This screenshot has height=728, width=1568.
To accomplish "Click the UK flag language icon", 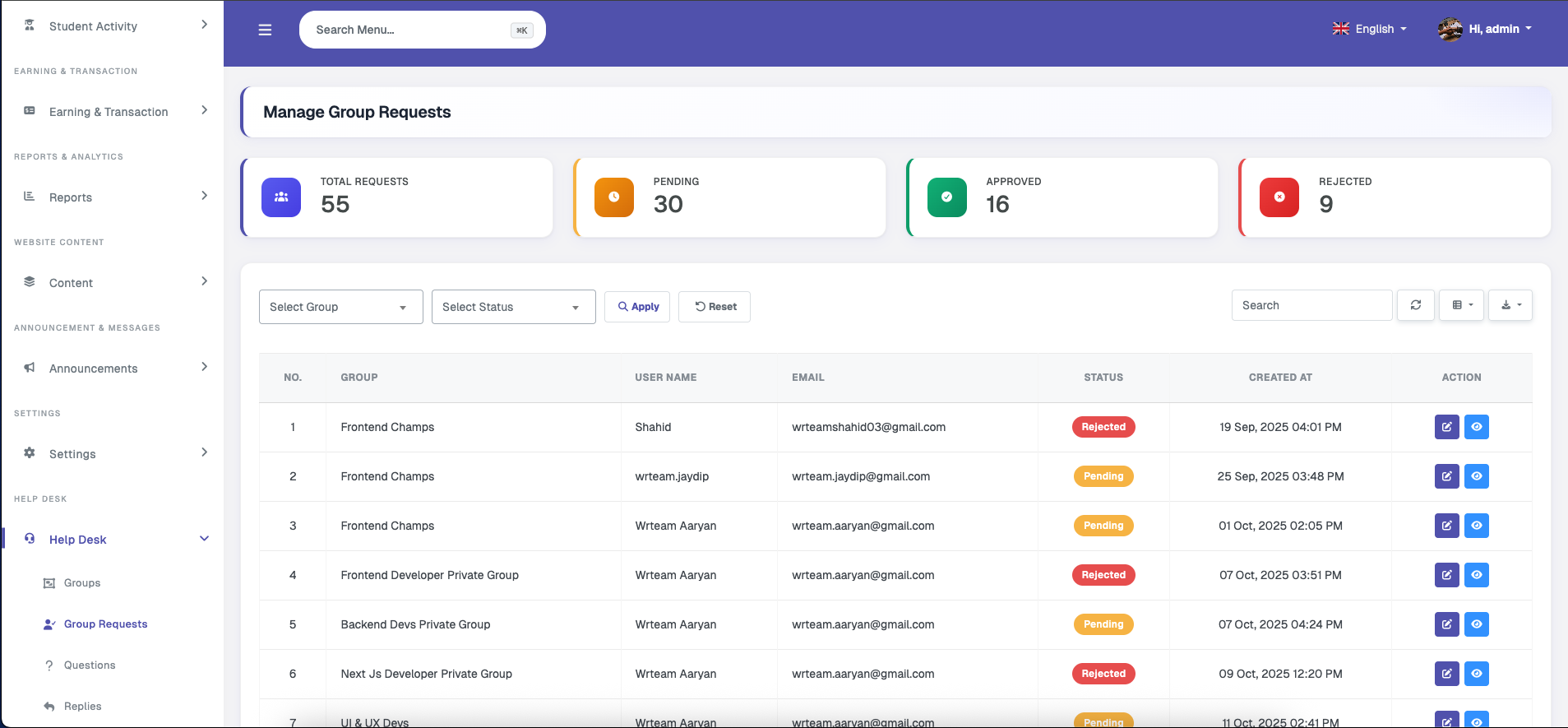I will pyautogui.click(x=1341, y=29).
